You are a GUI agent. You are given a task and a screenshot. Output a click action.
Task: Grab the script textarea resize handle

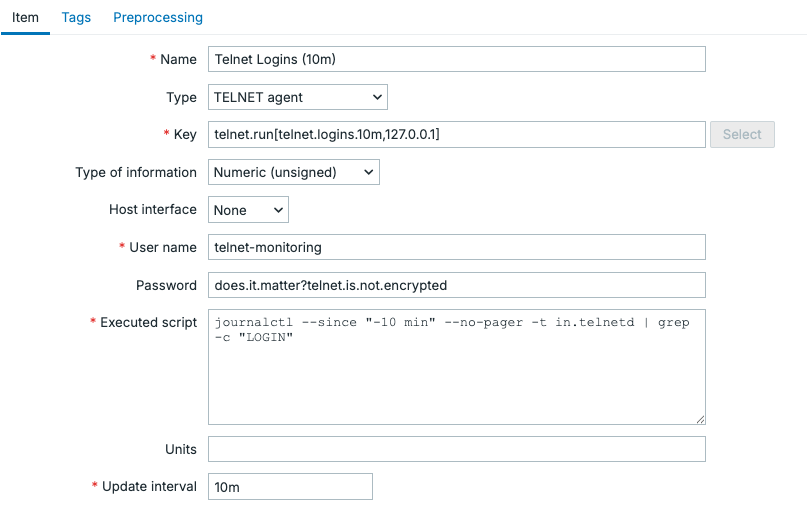click(x=700, y=419)
